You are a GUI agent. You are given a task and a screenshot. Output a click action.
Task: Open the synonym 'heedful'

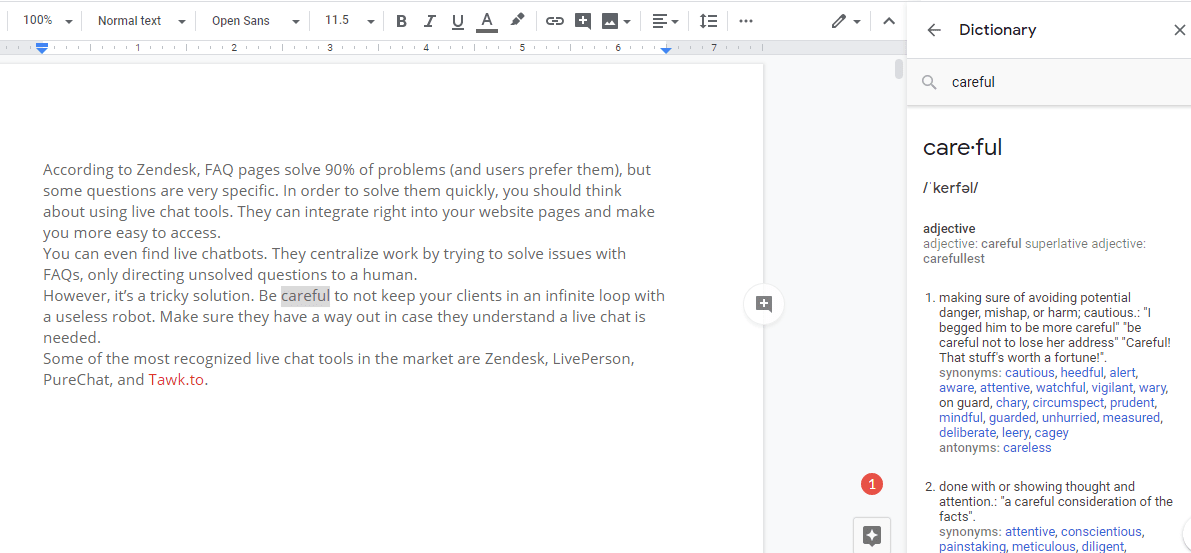click(1082, 372)
